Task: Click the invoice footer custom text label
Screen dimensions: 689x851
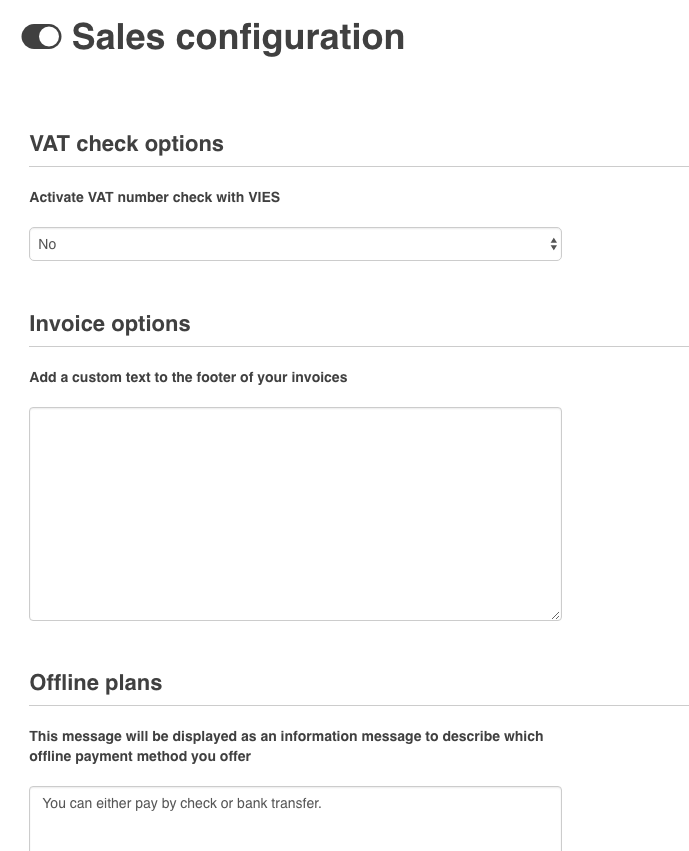Action: (188, 377)
